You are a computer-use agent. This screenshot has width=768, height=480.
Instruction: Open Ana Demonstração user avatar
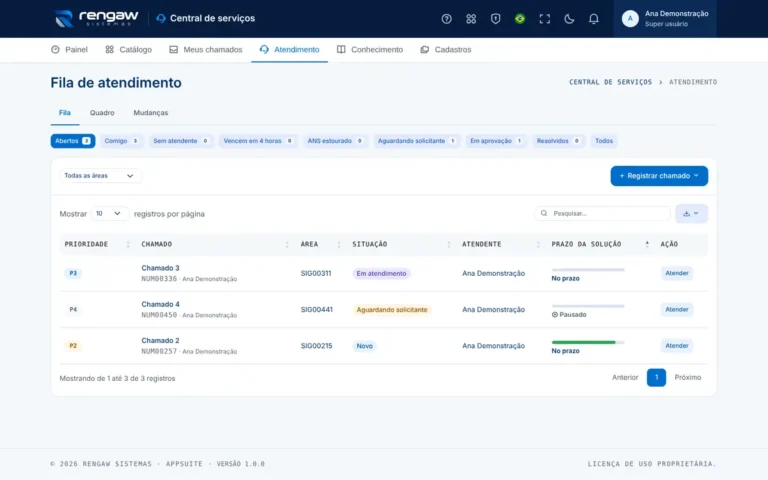pyautogui.click(x=630, y=19)
